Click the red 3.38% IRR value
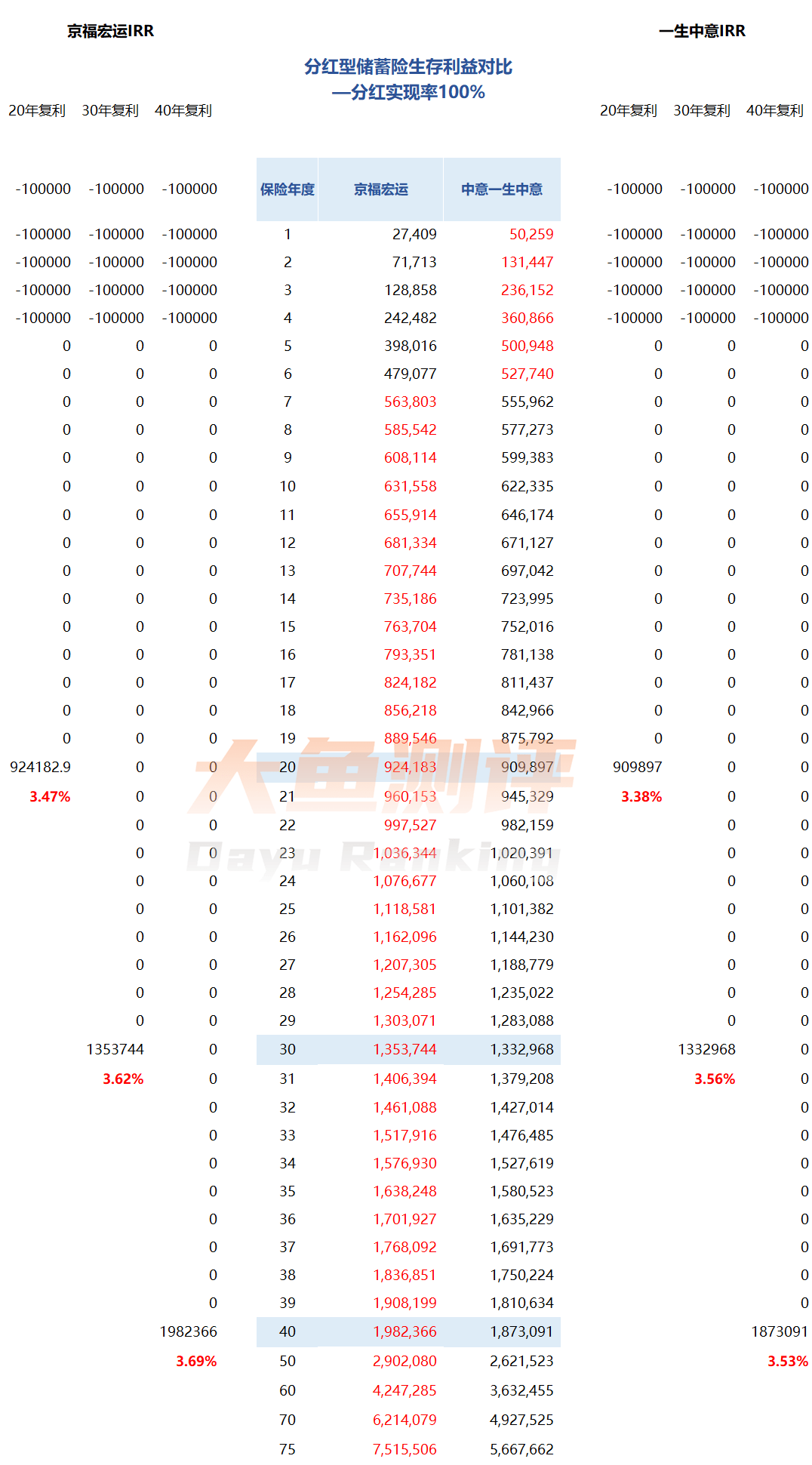The width and height of the screenshot is (812, 1465). [x=641, y=796]
